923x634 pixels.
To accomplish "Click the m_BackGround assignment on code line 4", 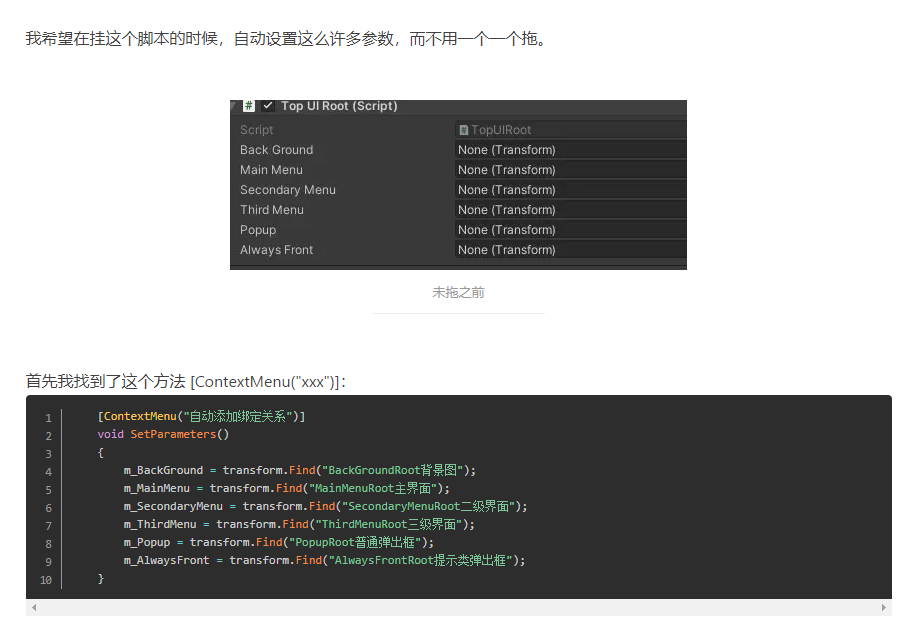I will (x=300, y=470).
